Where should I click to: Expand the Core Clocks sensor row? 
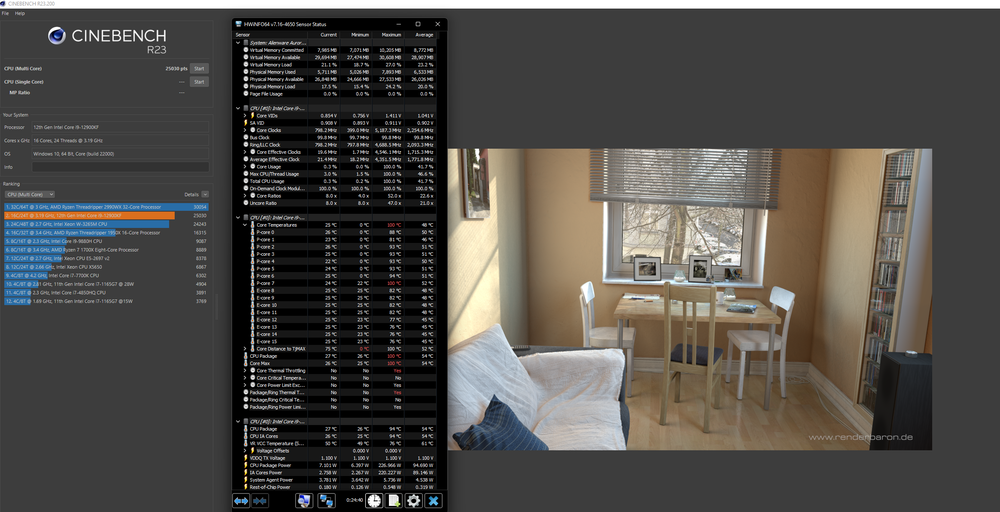(246, 130)
